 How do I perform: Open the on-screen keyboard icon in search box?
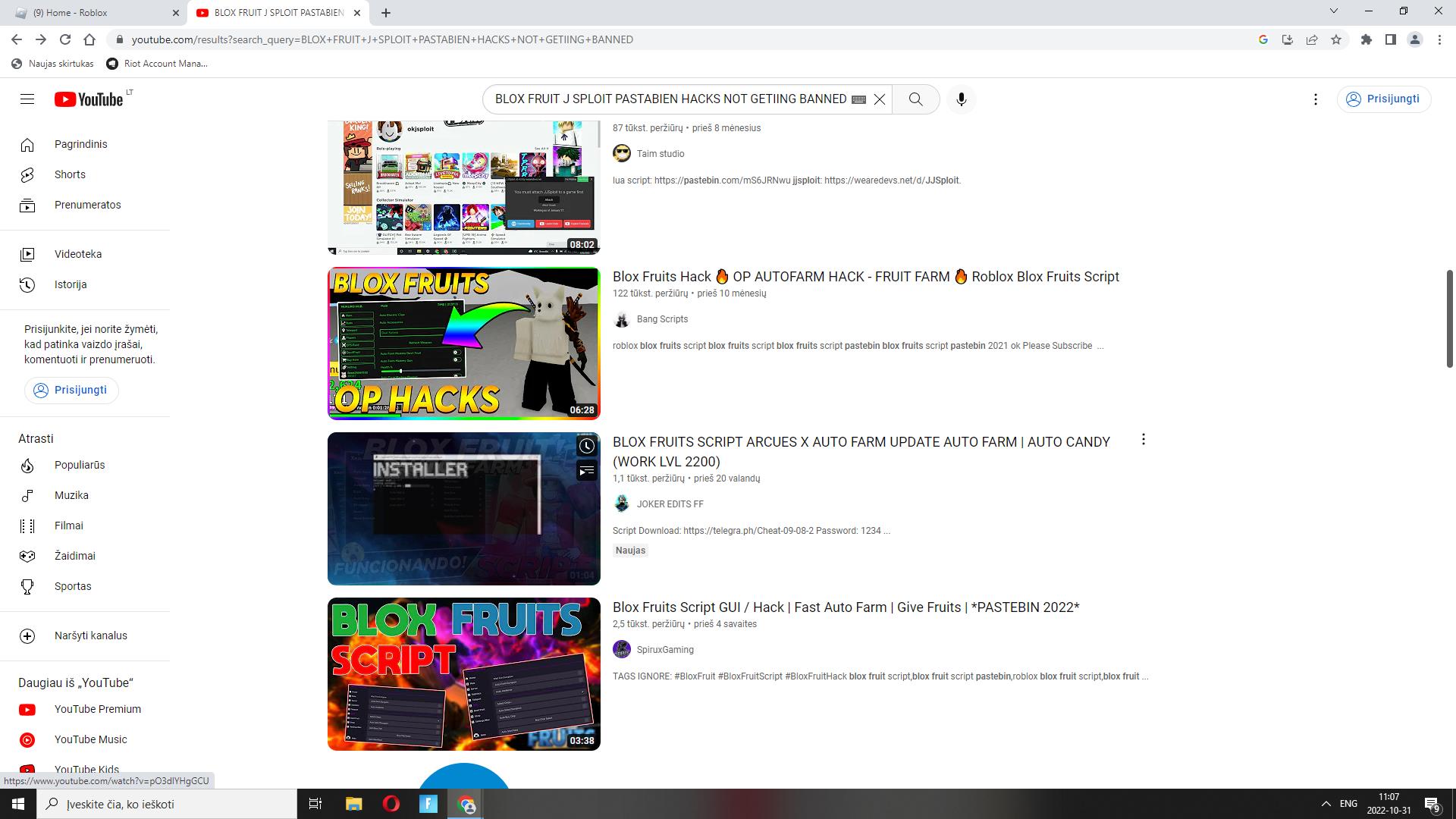858,99
